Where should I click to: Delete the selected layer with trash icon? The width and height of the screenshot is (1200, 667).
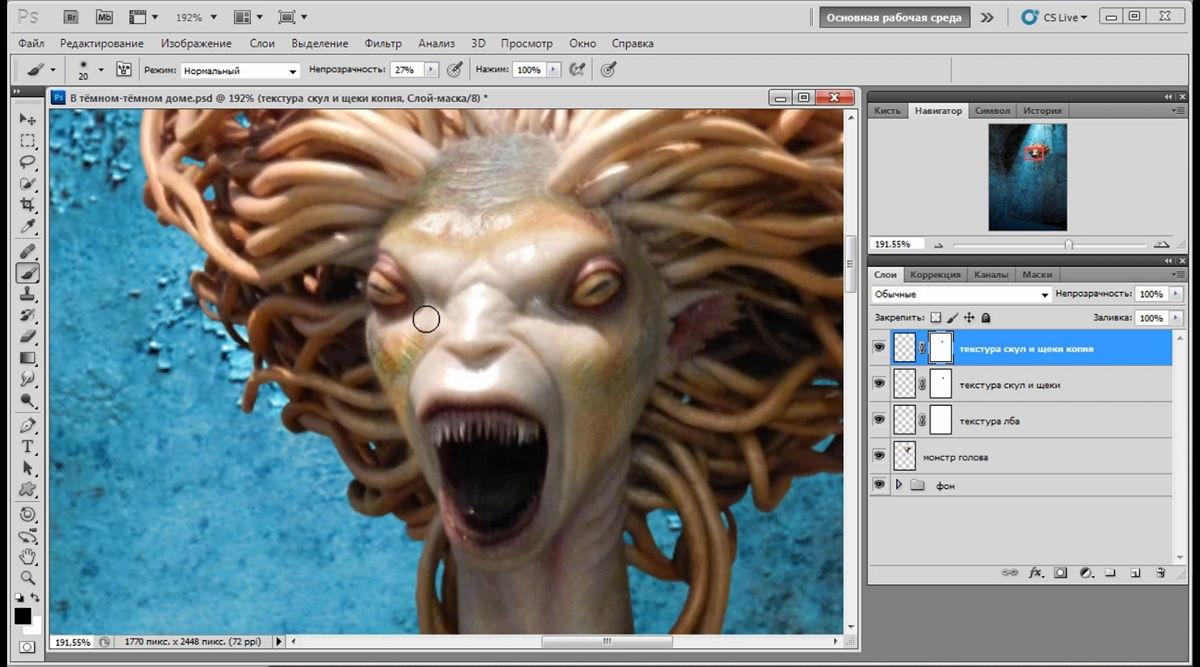pyautogui.click(x=1160, y=573)
